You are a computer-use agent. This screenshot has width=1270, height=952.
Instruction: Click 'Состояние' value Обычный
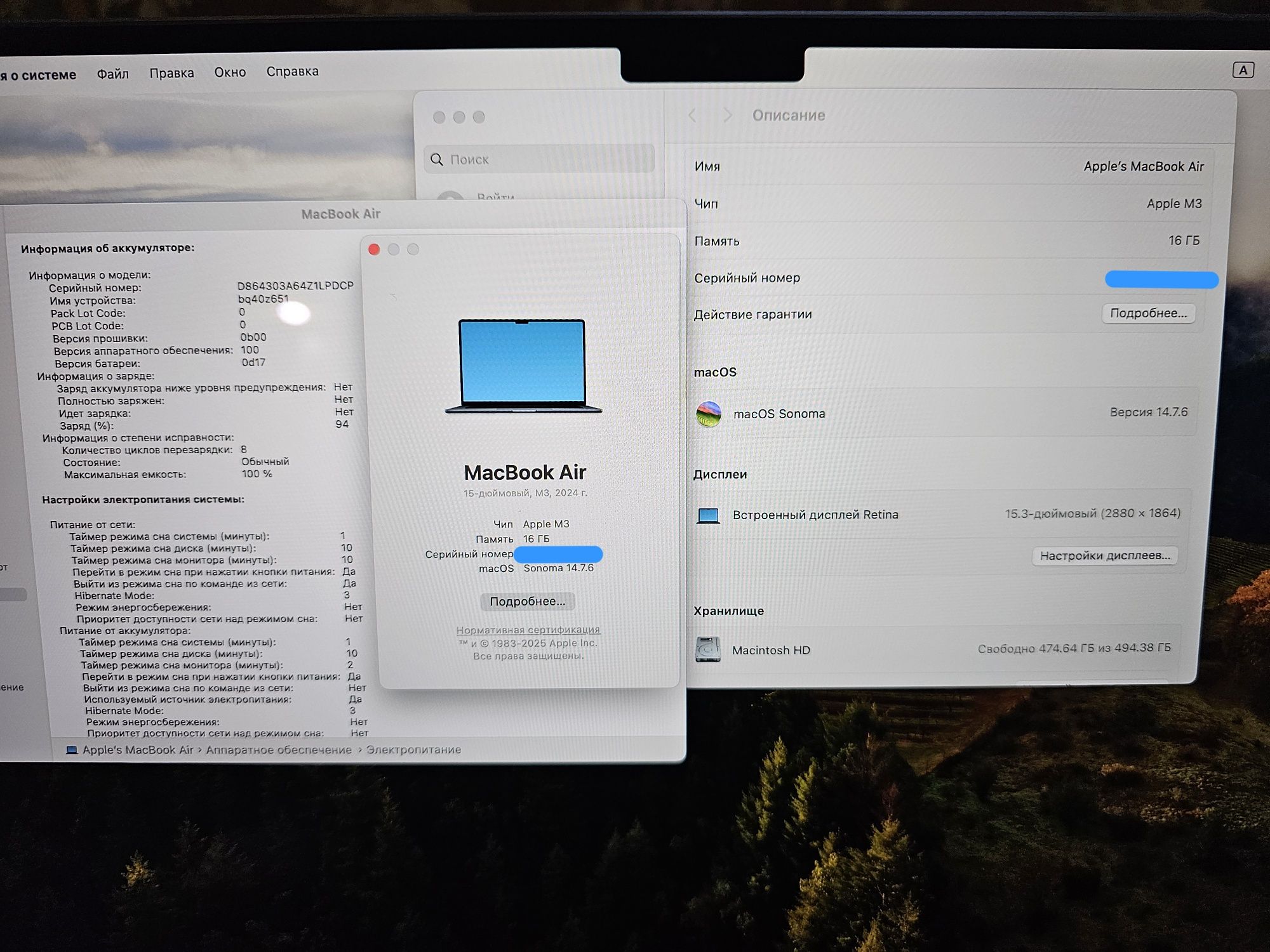tap(265, 461)
